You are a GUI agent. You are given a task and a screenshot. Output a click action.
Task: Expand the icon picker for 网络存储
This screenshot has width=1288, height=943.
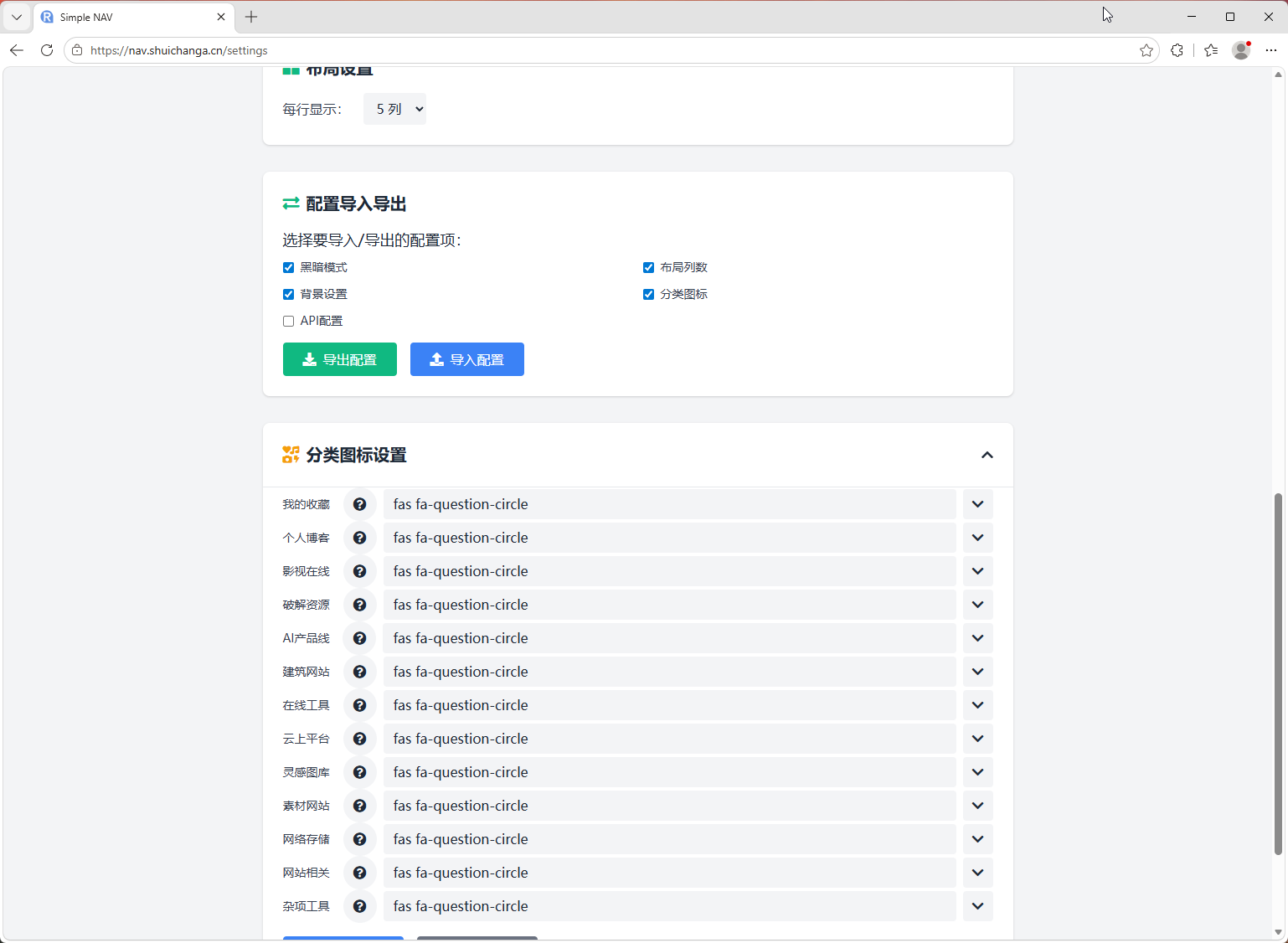977,839
